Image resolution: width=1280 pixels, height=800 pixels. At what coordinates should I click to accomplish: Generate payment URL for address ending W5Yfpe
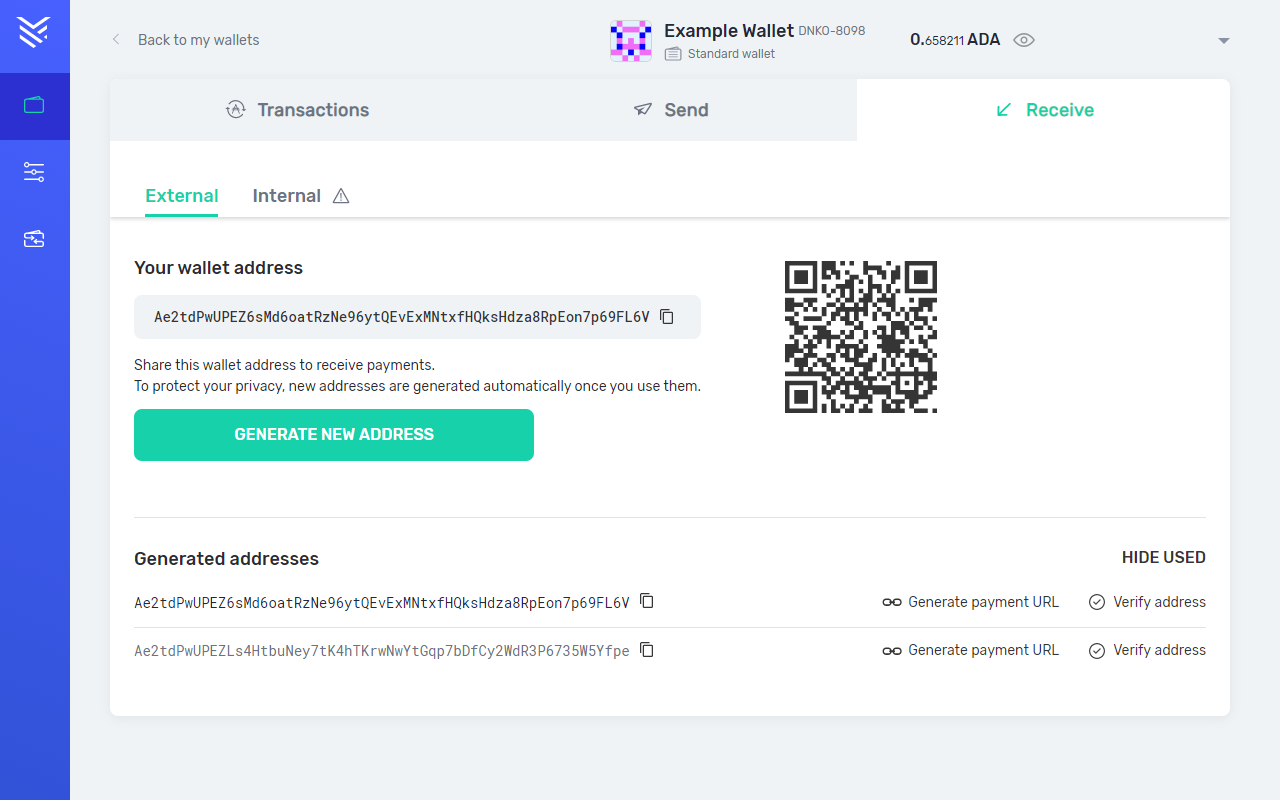coord(970,650)
